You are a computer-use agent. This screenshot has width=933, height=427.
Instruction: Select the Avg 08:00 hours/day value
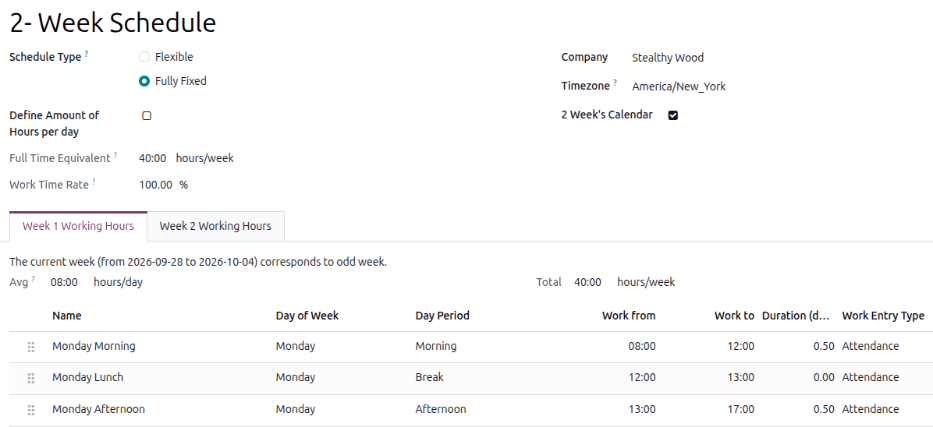point(64,282)
